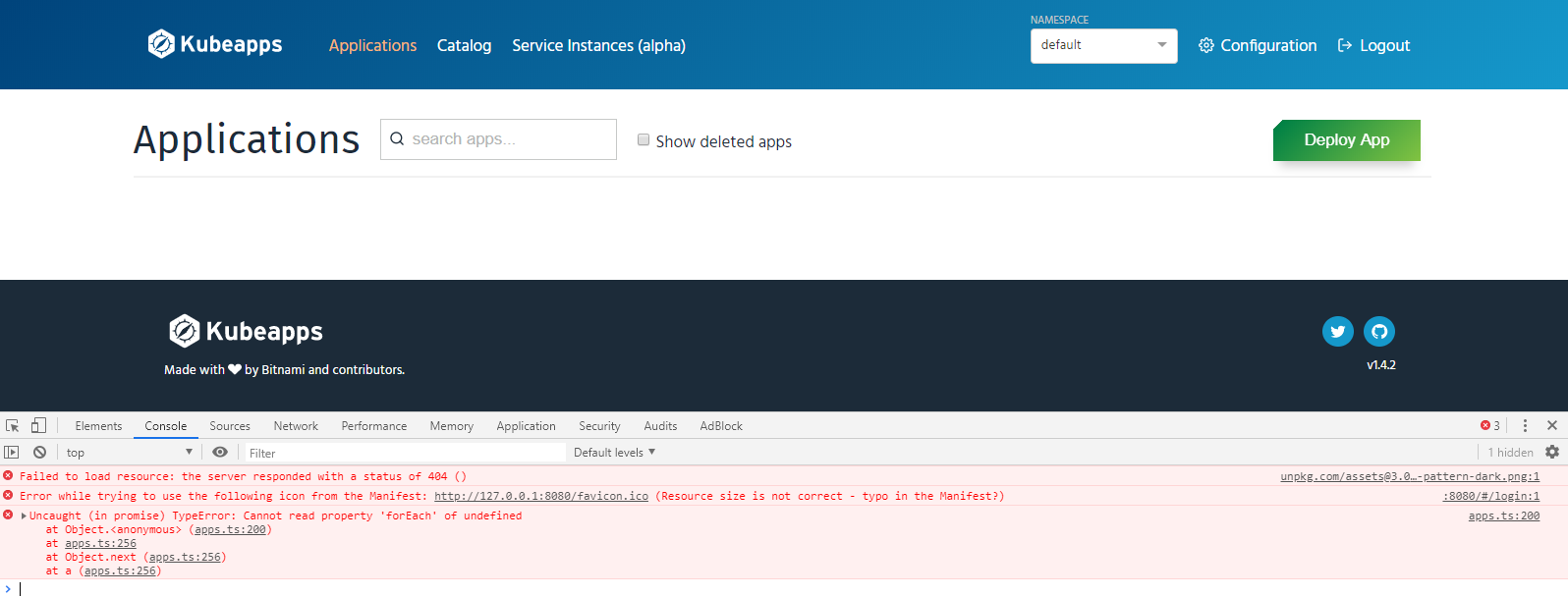The image size is (1568, 597).
Task: Switch to the Network tab
Action: [x=296, y=426]
